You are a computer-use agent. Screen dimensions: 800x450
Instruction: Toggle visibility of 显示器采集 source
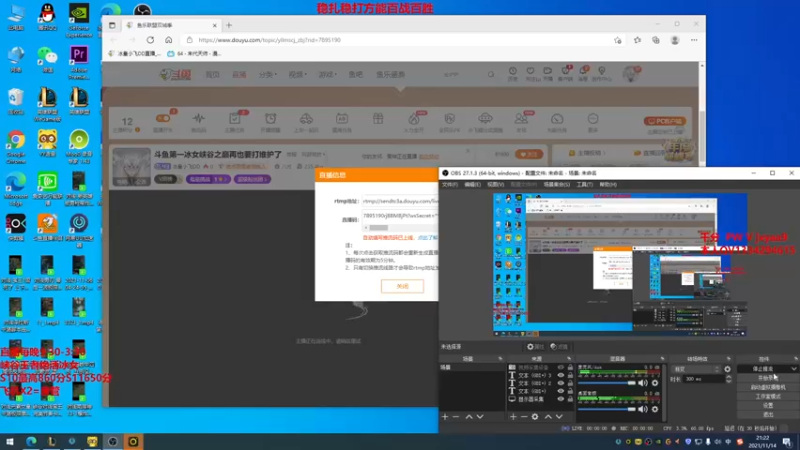click(x=561, y=399)
